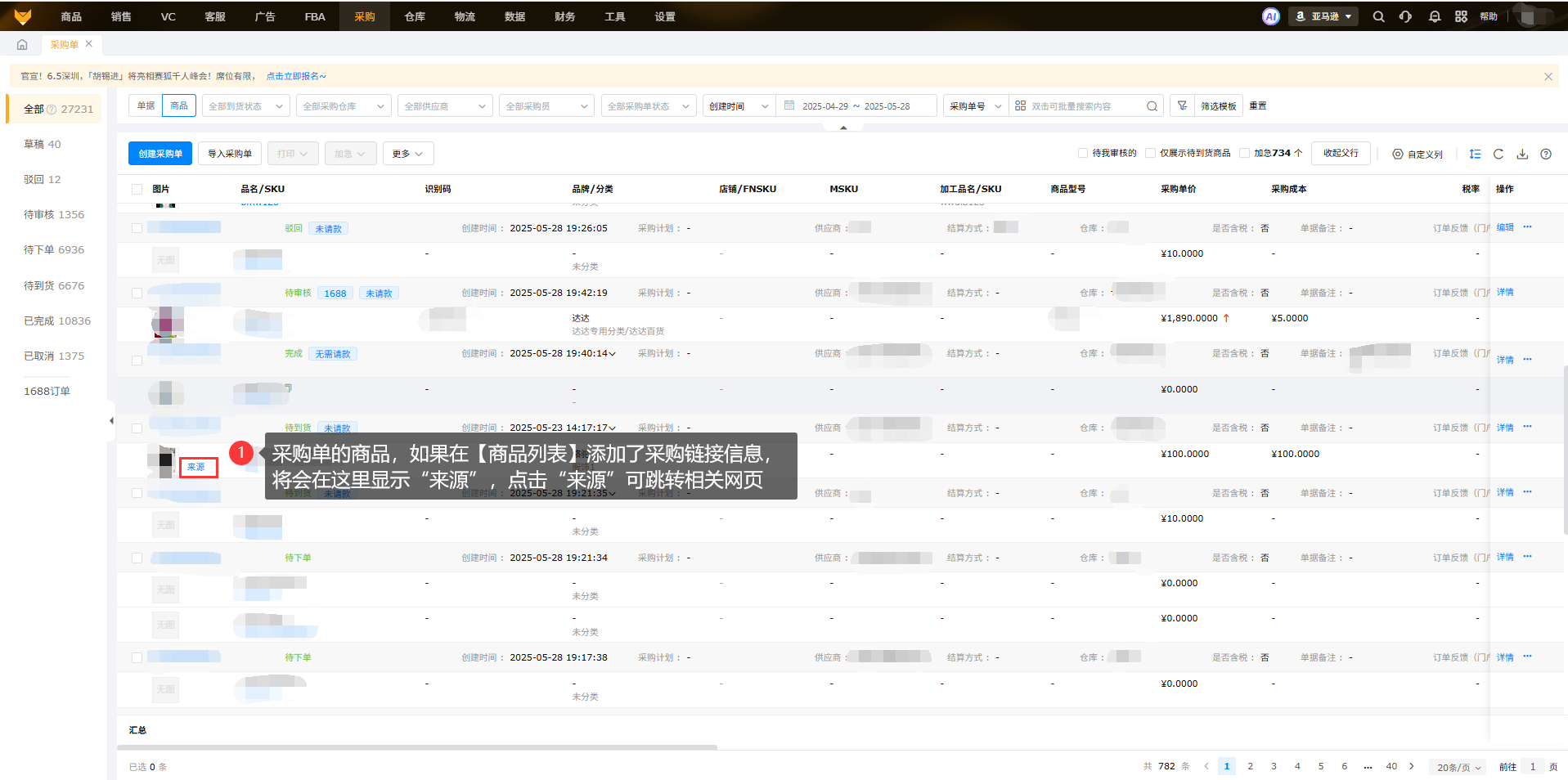Check the 仅展示待到货商品 option
Viewport: 1568px width, 780px height.
coord(1150,153)
